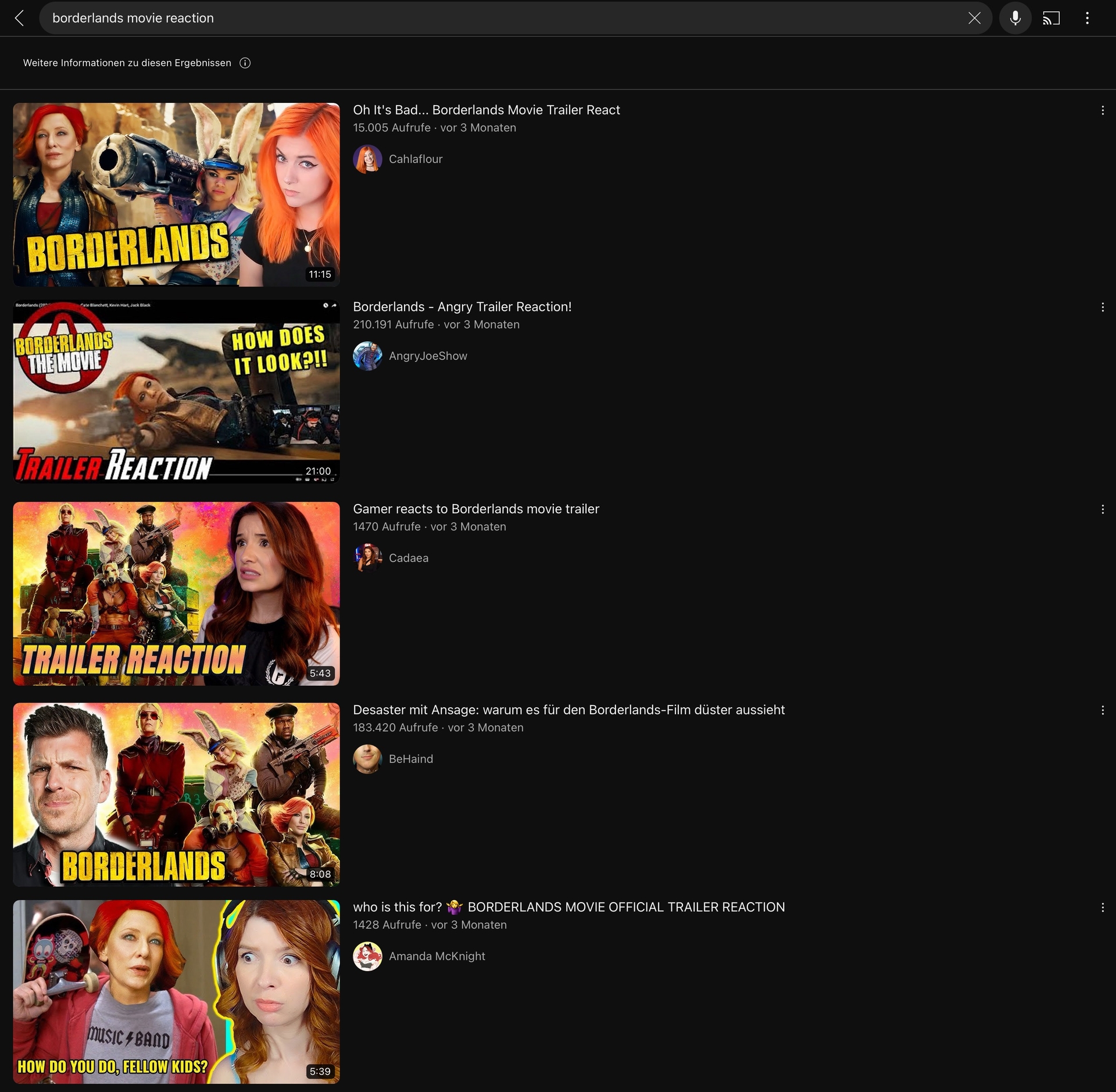1116x1092 pixels.
Task: Click the 1428 Aufrufe metadata text
Action: click(x=387, y=925)
